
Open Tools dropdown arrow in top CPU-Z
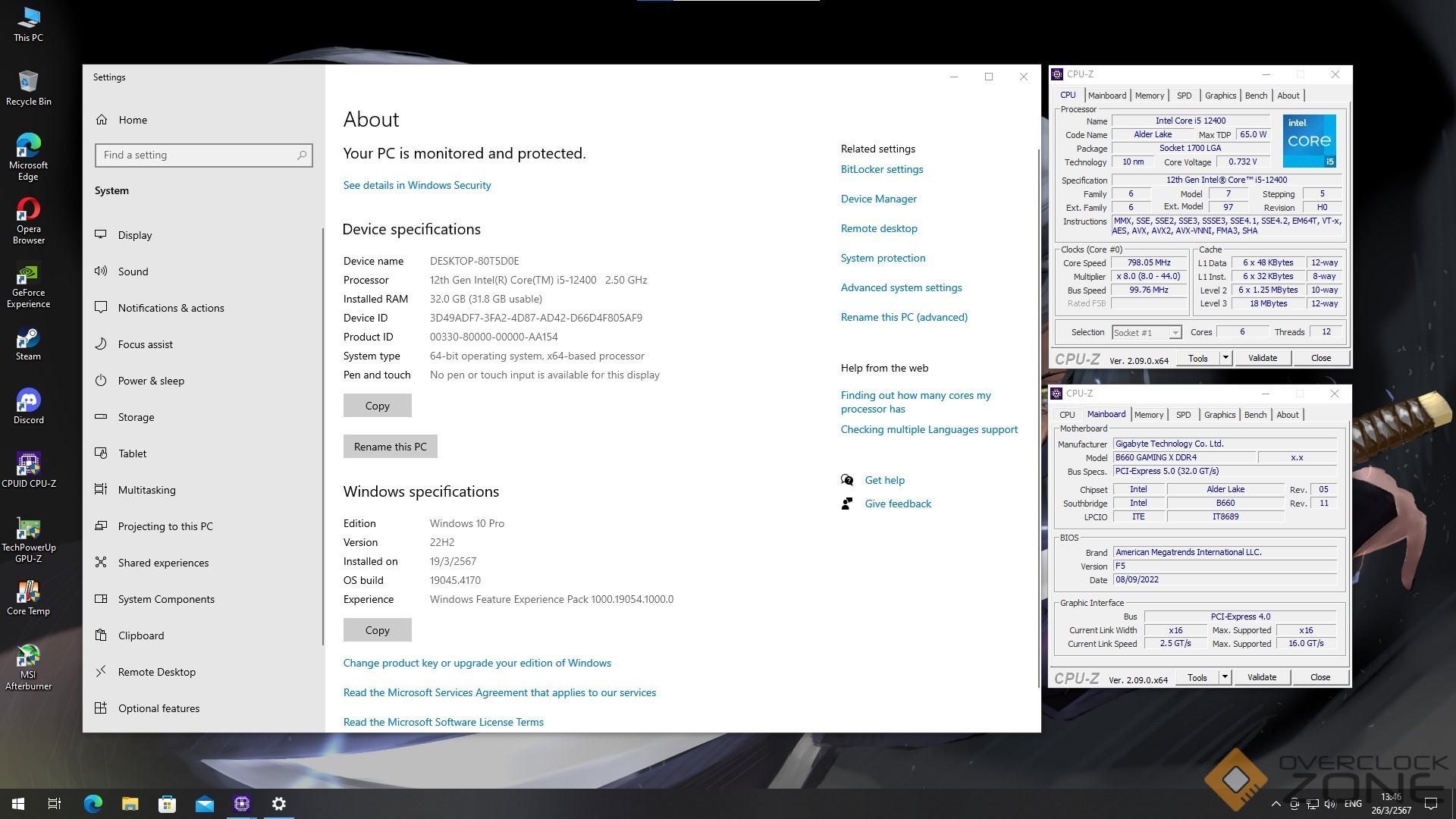1225,358
